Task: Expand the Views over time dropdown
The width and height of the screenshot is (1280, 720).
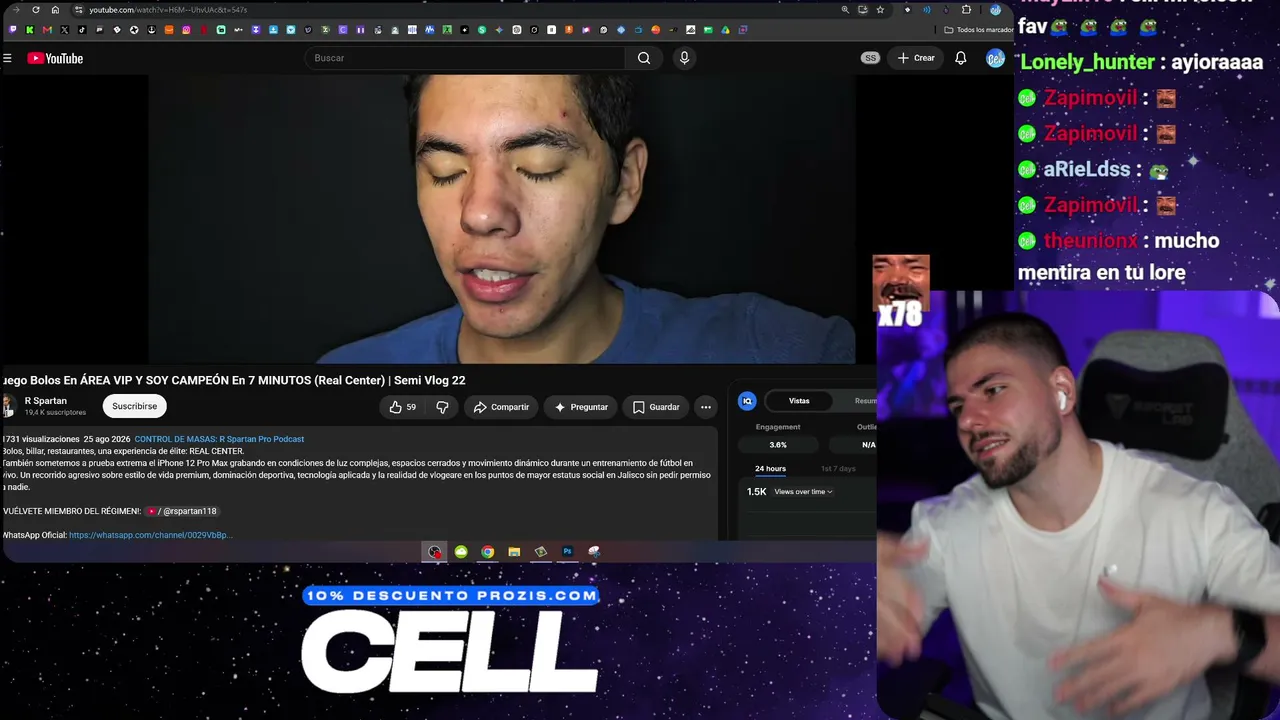Action: (803, 492)
